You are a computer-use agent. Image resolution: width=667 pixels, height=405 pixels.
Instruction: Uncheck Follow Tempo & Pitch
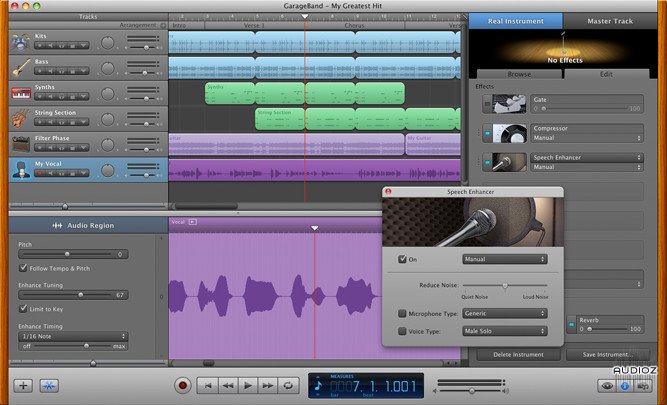tap(23, 268)
